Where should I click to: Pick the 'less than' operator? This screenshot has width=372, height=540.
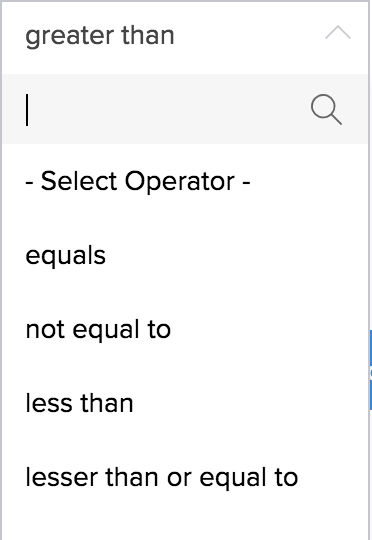point(185,403)
